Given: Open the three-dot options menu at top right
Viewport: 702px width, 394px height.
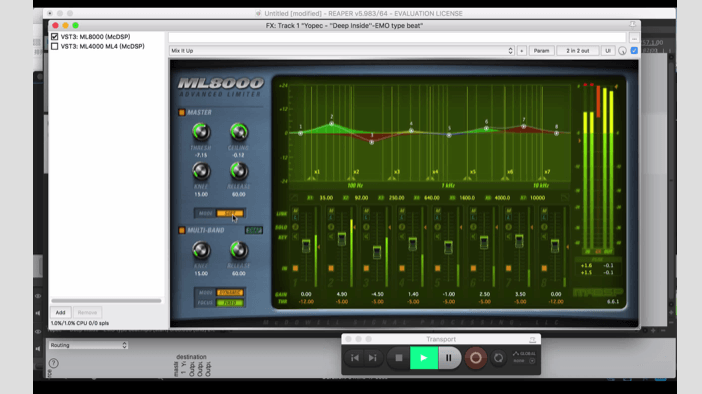Looking at the screenshot, I should coord(634,38).
